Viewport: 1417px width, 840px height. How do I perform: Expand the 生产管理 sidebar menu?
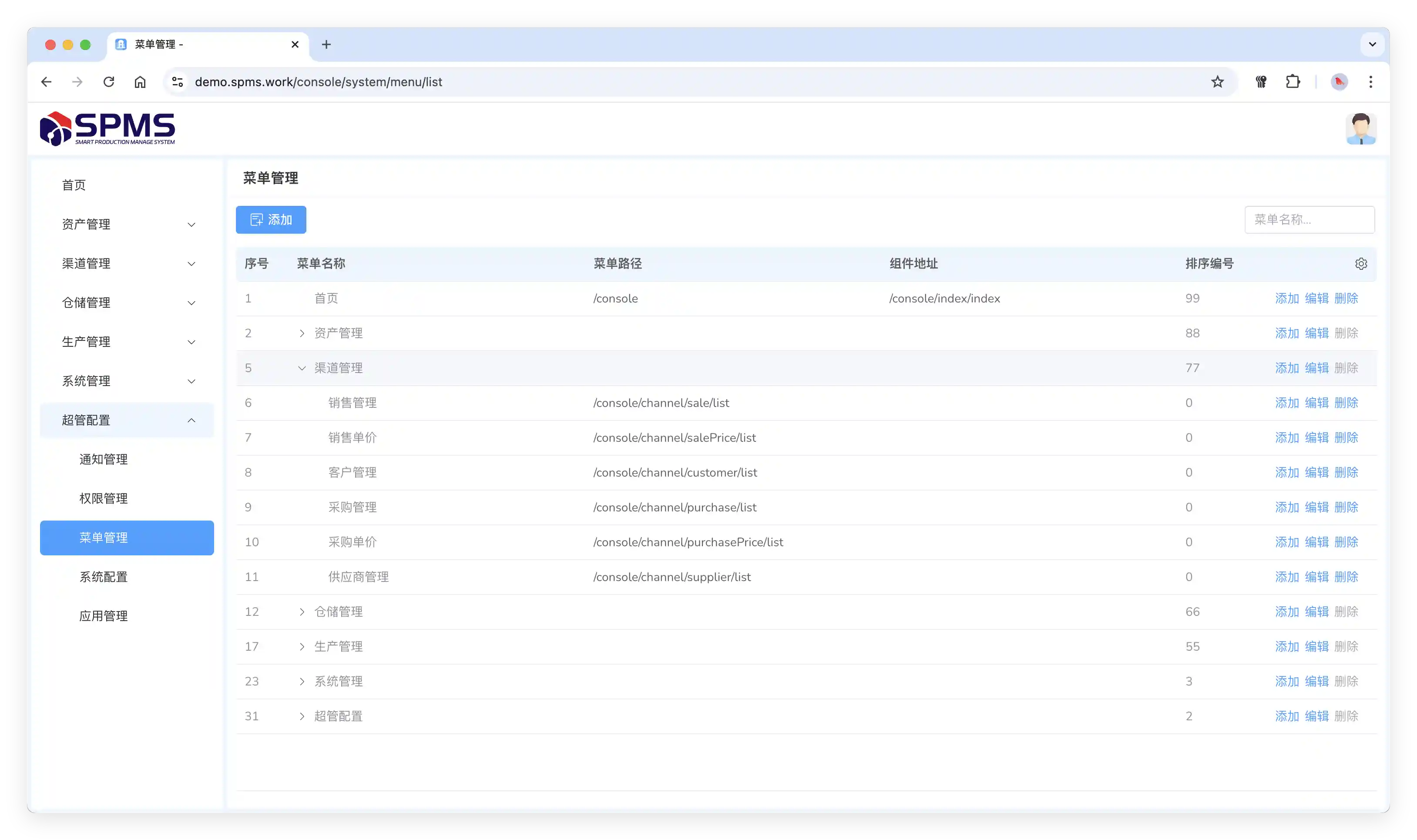127,342
